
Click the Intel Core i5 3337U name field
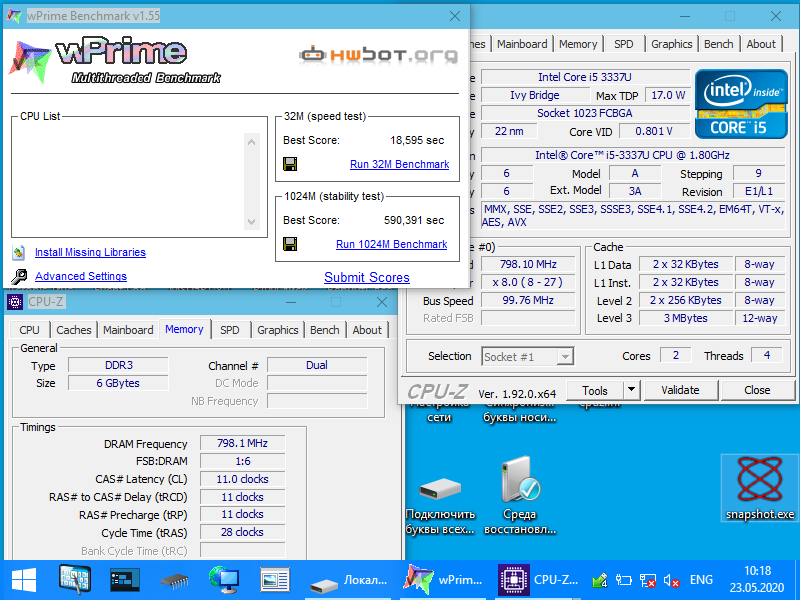(x=585, y=77)
